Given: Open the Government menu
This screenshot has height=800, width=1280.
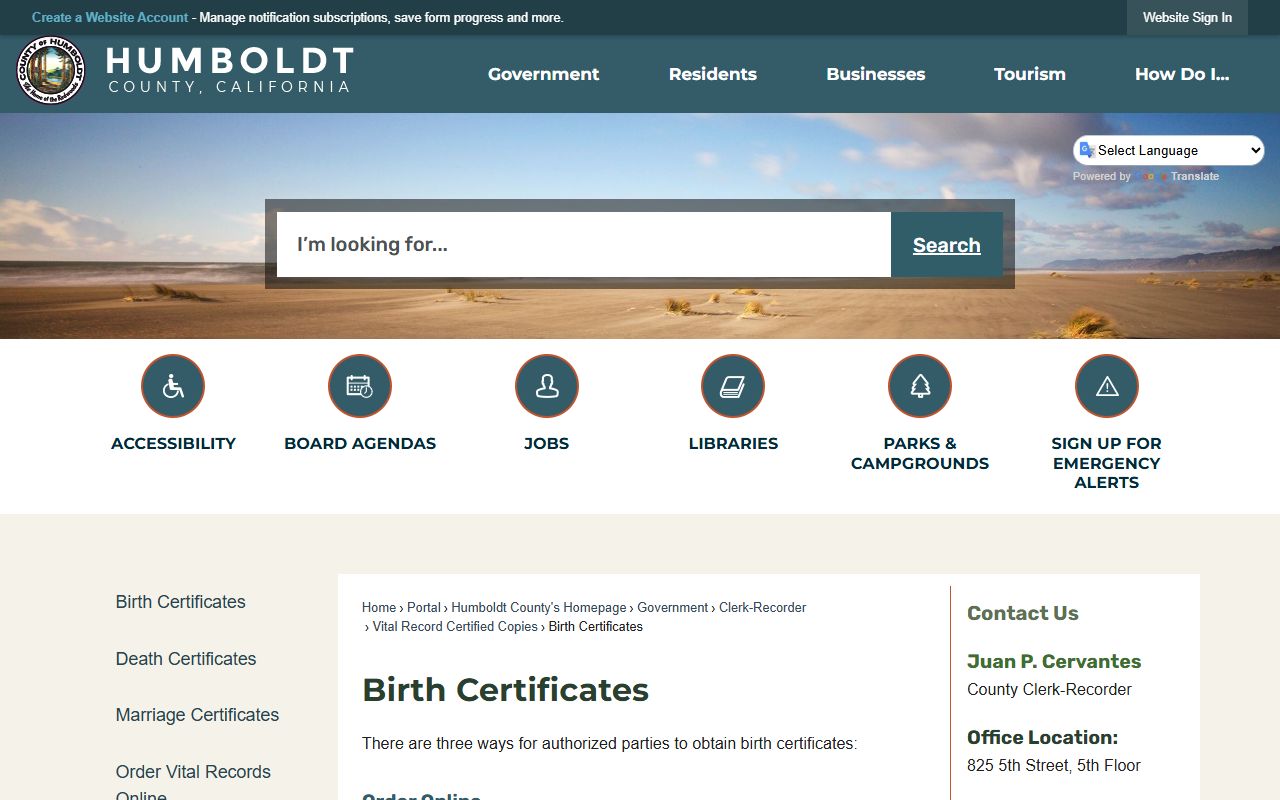Looking at the screenshot, I should click(x=544, y=74).
